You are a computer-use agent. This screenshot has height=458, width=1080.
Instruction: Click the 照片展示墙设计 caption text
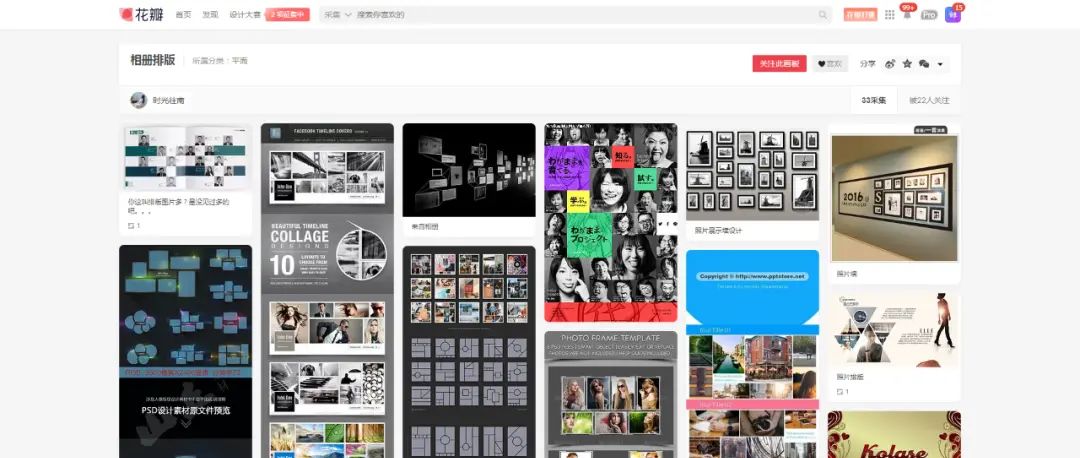[x=718, y=231]
